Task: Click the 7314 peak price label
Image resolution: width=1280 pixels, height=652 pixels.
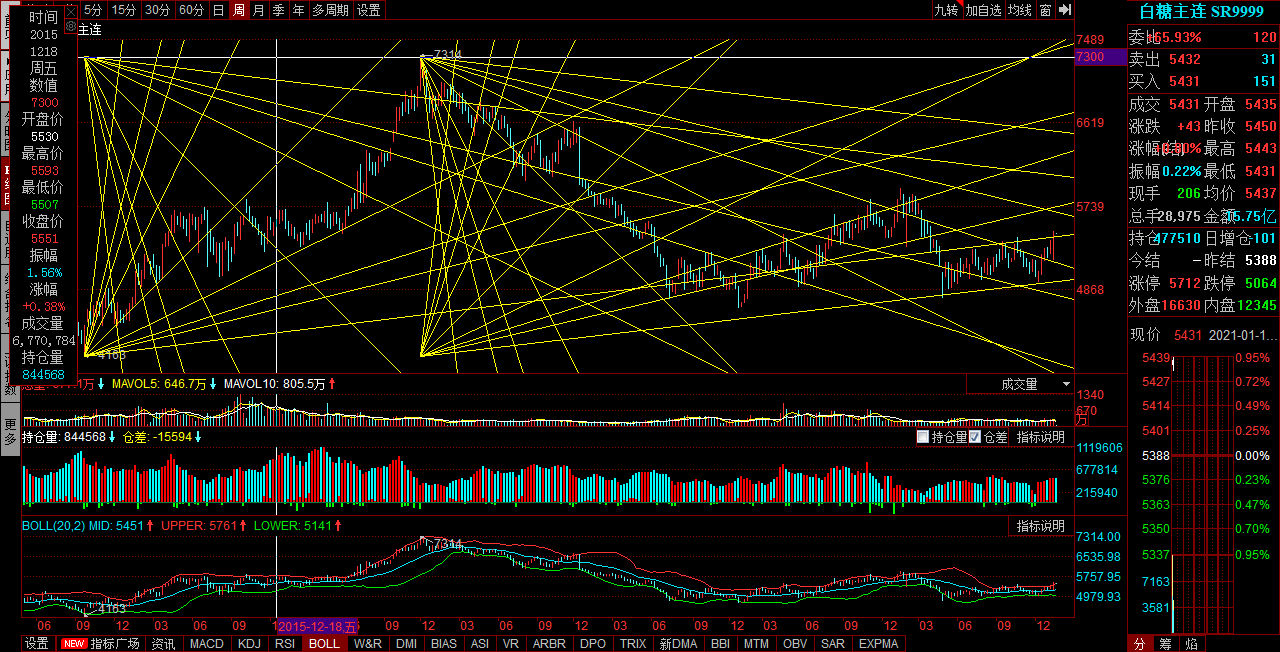Action: [x=448, y=55]
